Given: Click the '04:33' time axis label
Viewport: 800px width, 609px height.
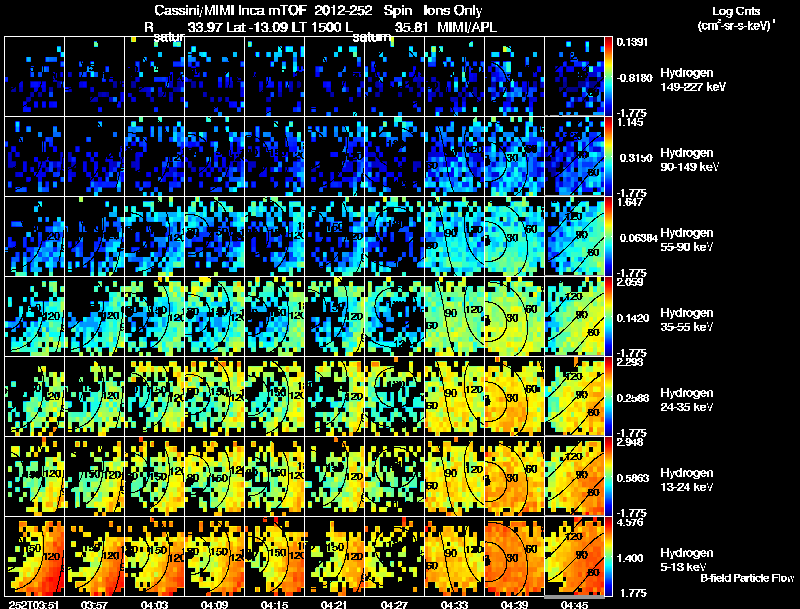Looking at the screenshot, I should pos(454,604).
